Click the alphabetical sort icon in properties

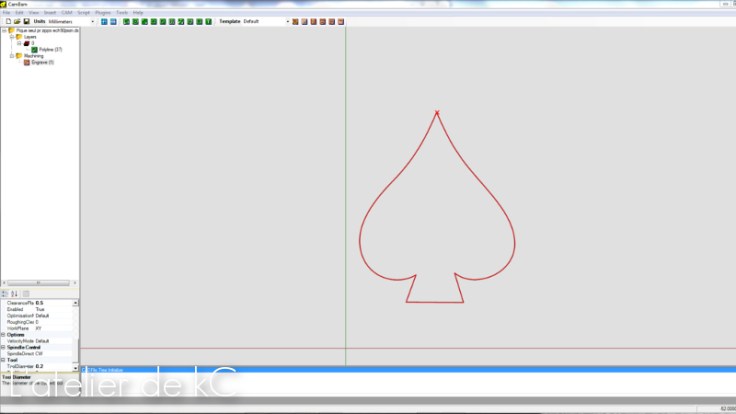[x=16, y=293]
